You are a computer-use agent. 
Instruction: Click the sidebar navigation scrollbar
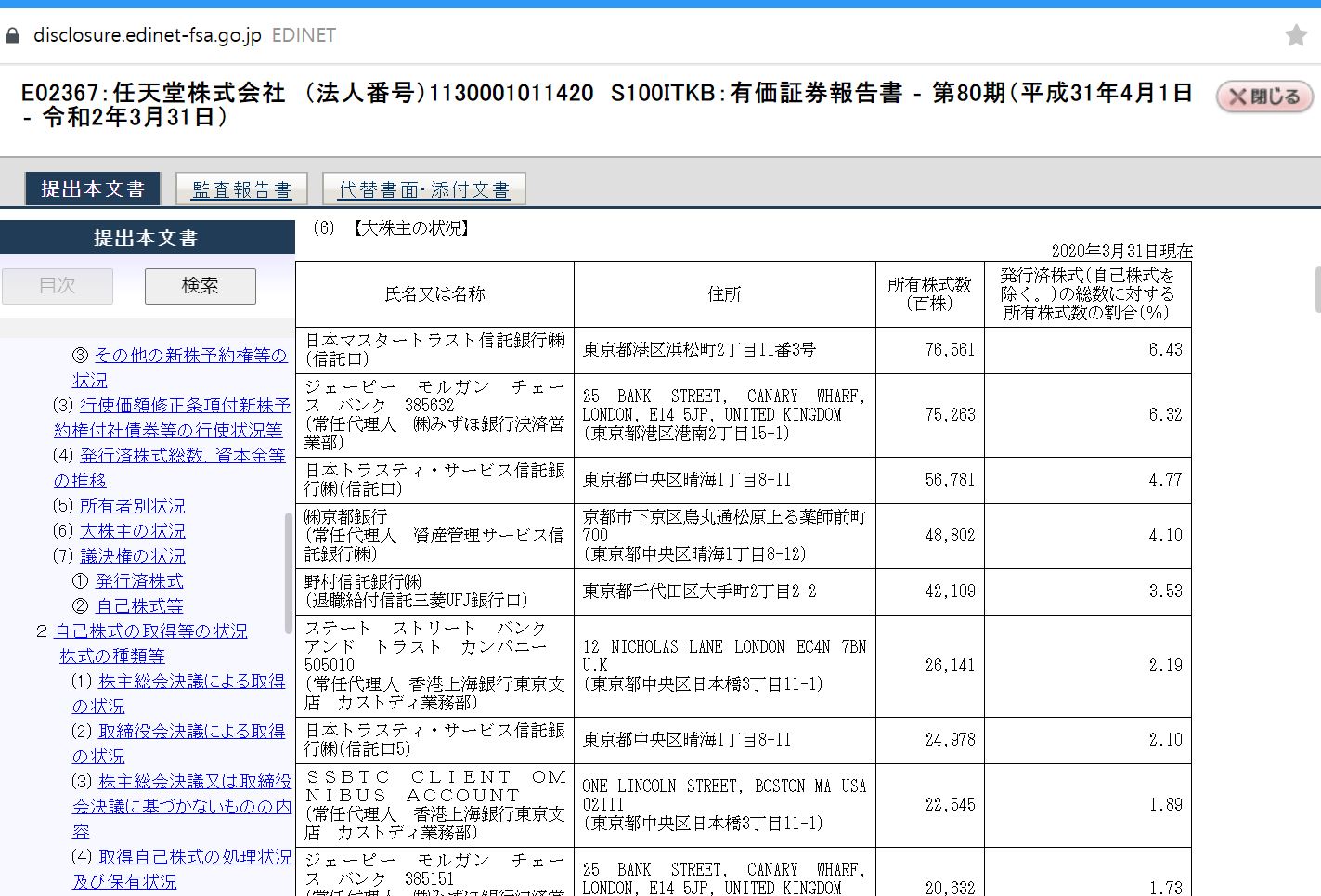[289, 573]
